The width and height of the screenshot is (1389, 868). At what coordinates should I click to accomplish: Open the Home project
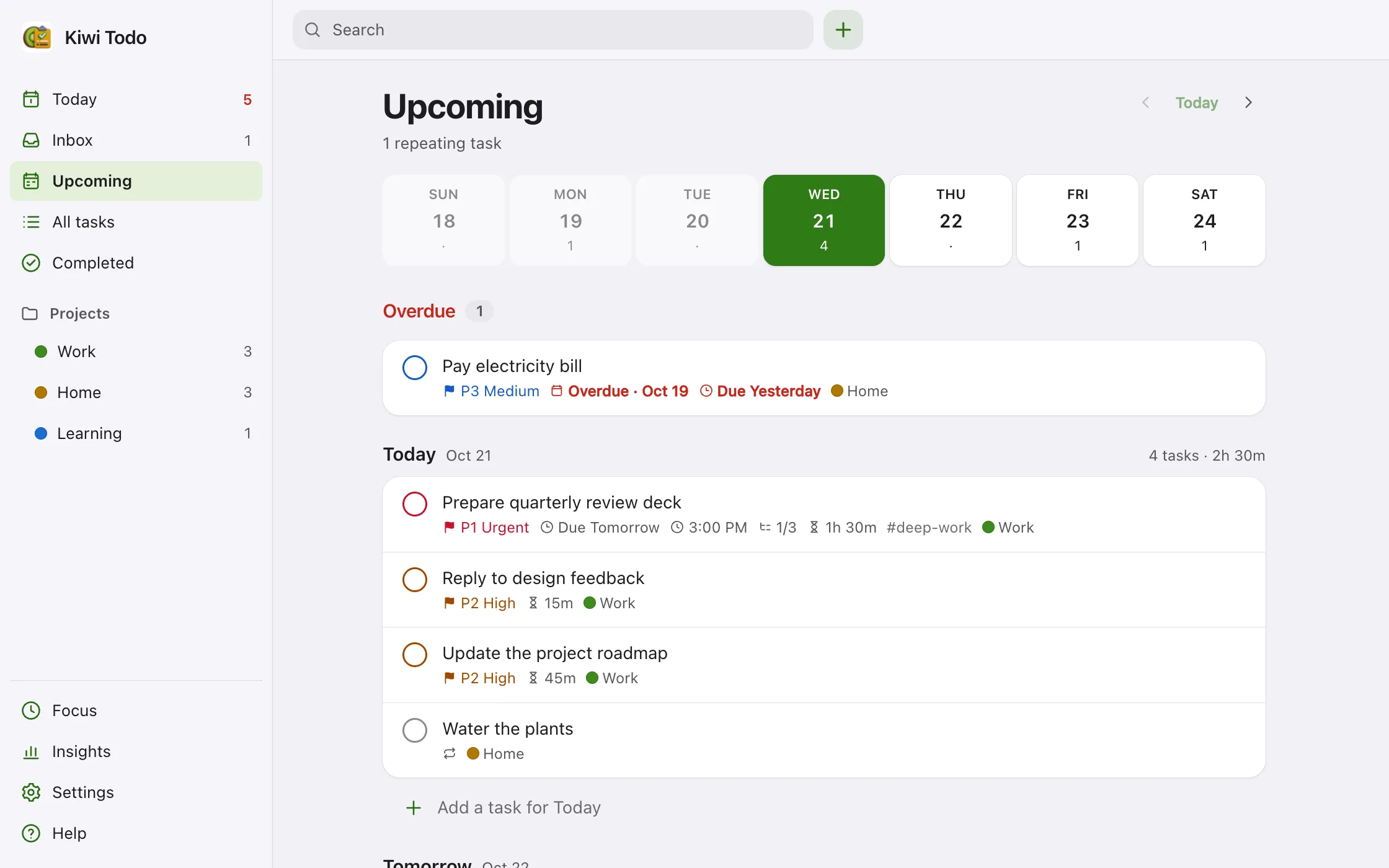click(x=136, y=392)
